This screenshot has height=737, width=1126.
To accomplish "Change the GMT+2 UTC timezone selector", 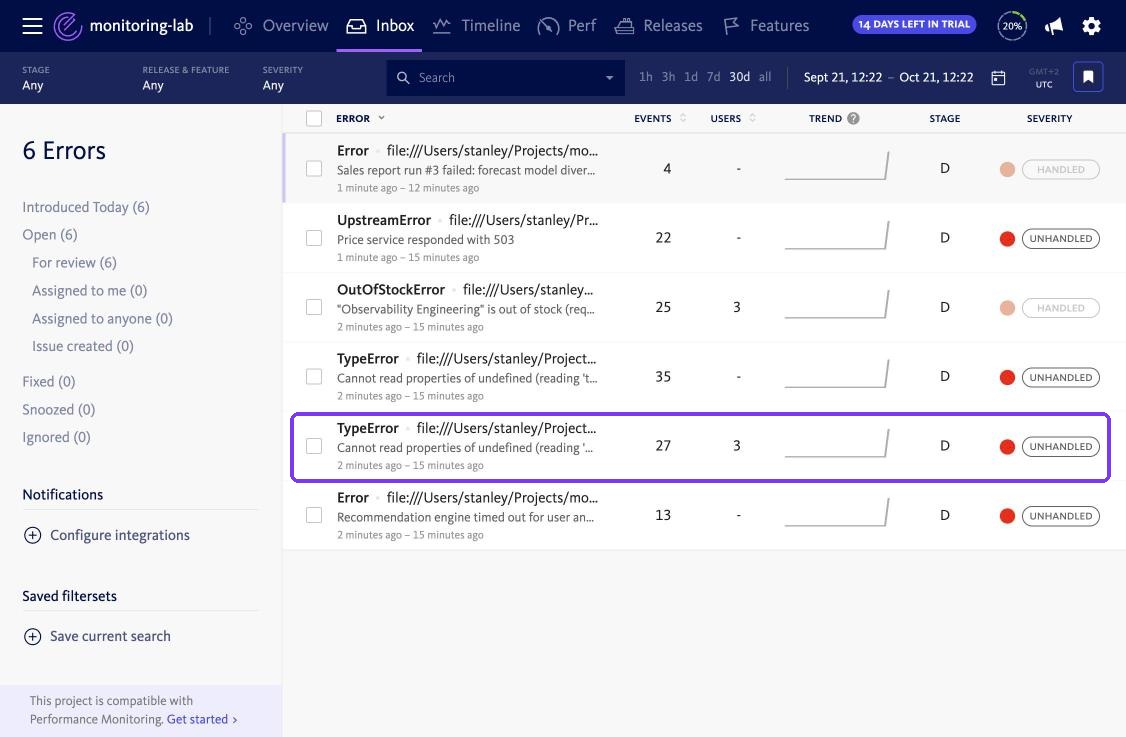I will click(x=1043, y=78).
